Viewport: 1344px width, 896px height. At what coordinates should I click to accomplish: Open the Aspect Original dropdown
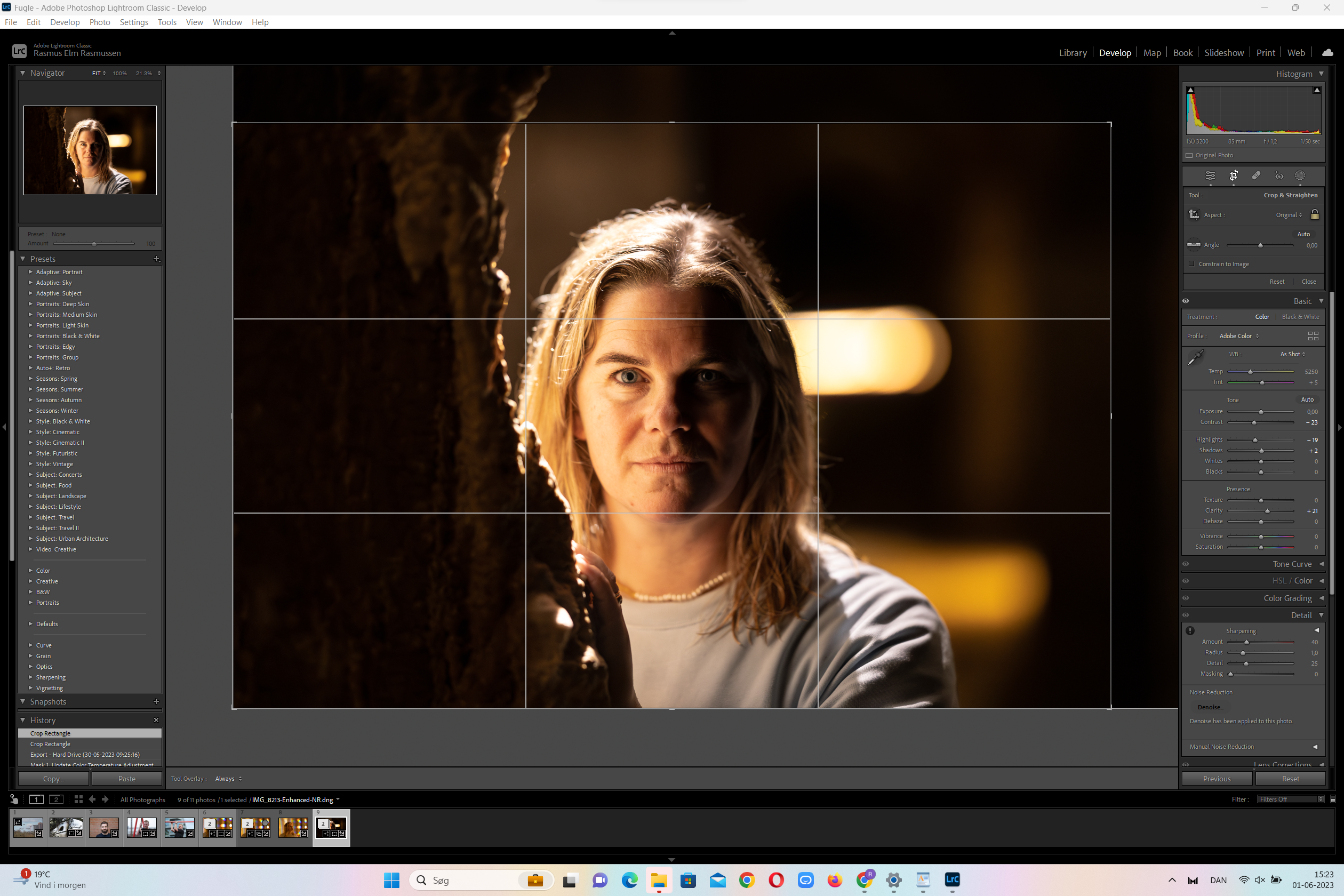pos(1289,215)
